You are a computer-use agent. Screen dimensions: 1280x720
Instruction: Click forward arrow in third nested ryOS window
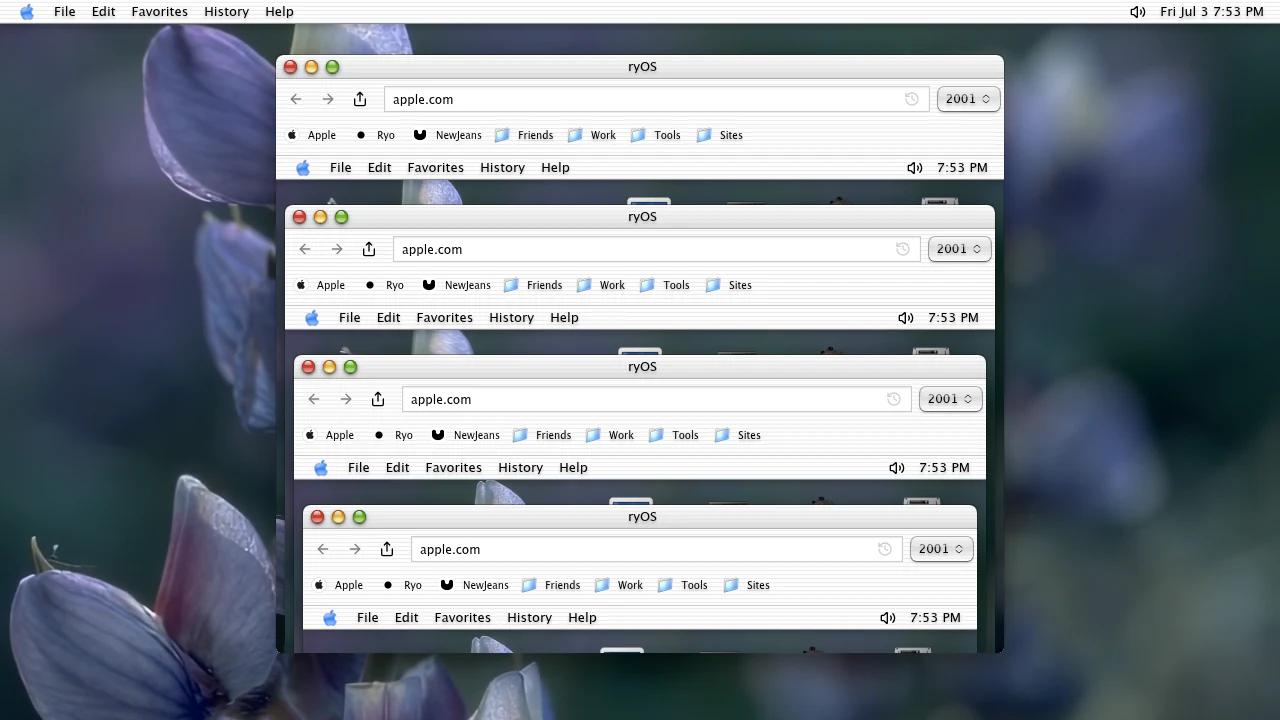point(346,399)
